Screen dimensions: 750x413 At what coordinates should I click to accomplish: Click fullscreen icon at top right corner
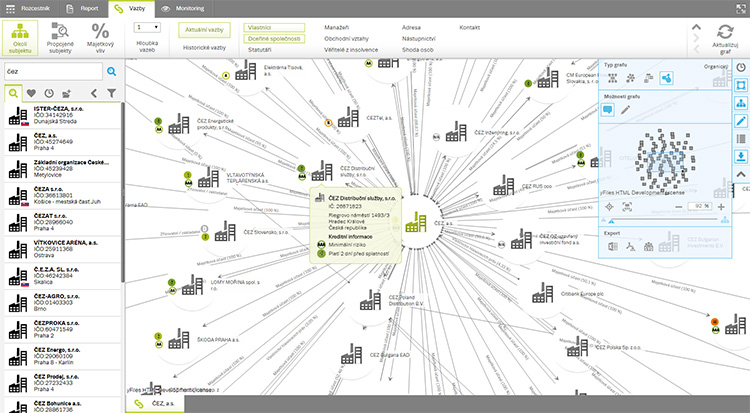pos(740,9)
